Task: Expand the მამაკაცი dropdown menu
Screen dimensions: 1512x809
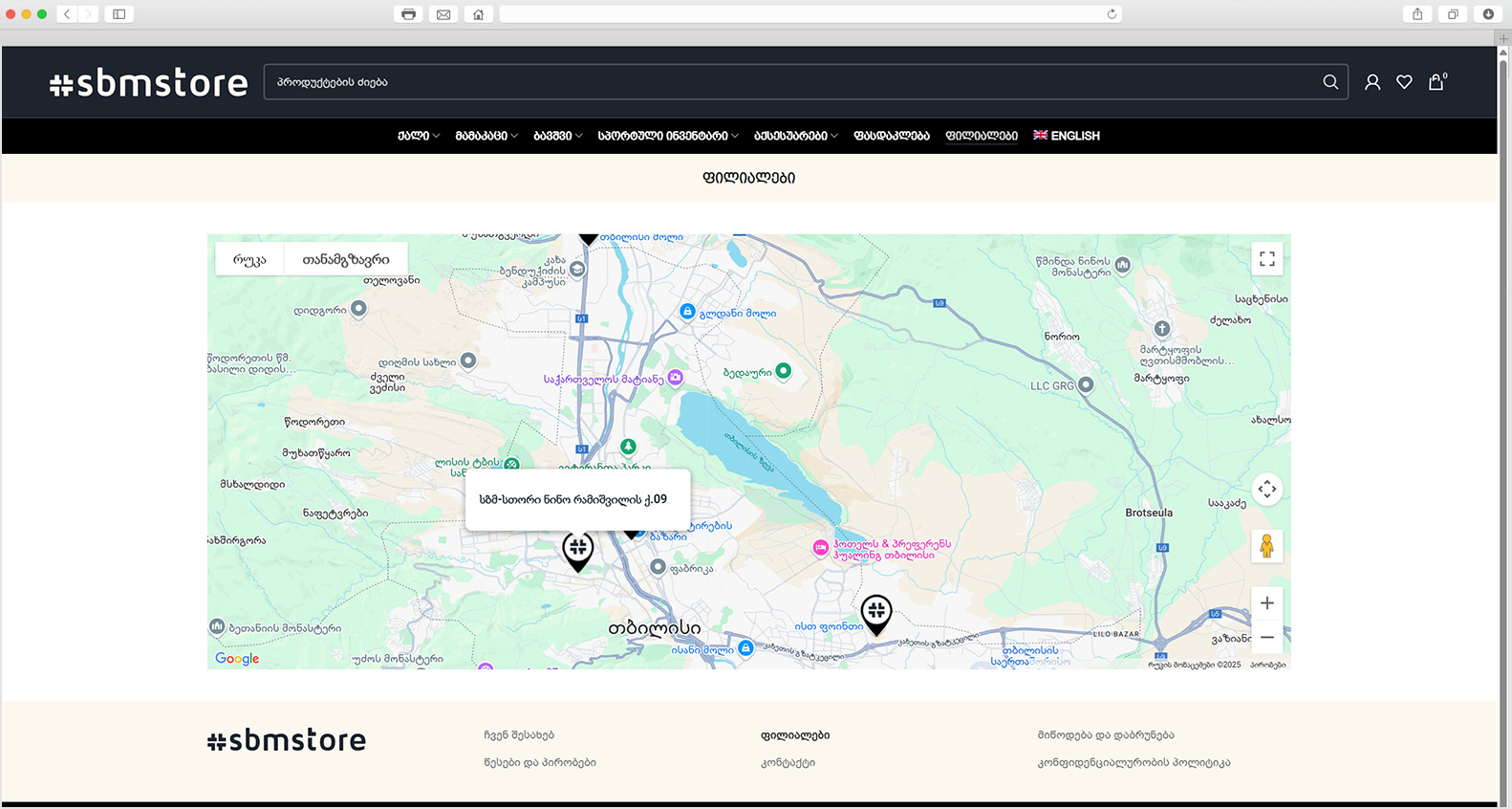Action: tap(486, 136)
